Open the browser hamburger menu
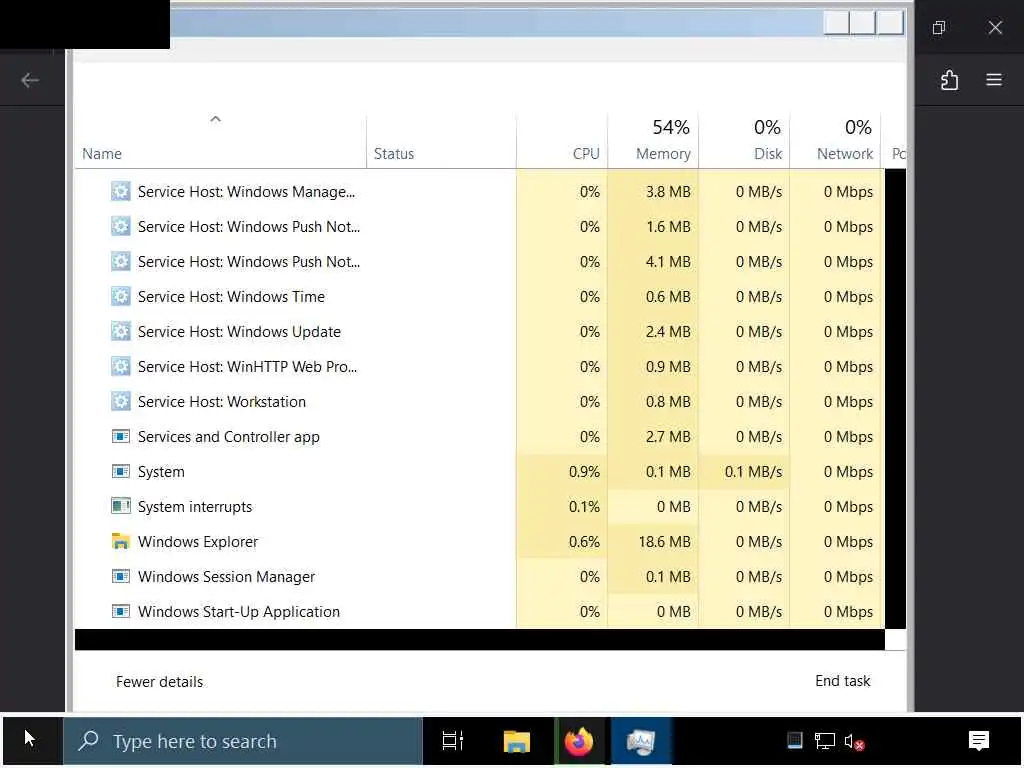The height and width of the screenshot is (768, 1024). point(994,80)
